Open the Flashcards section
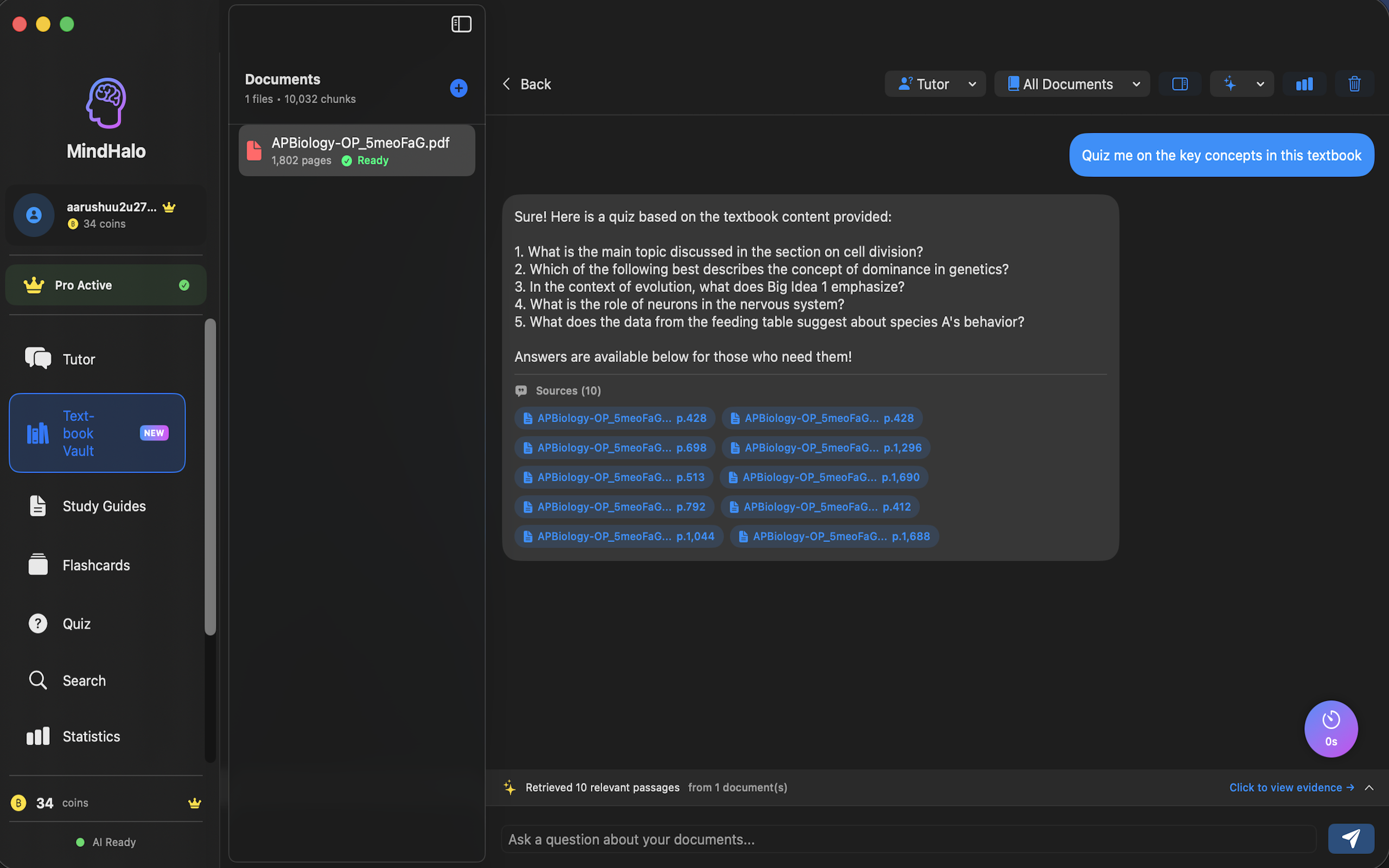The width and height of the screenshot is (1389, 868). coord(96,565)
